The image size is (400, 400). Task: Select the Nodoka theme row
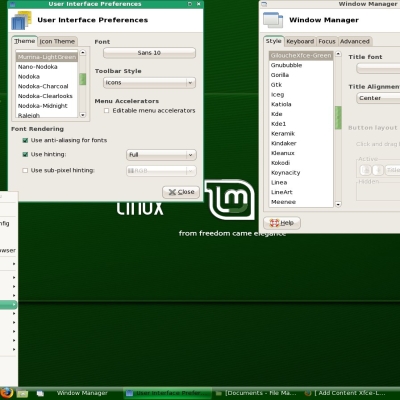(47, 76)
